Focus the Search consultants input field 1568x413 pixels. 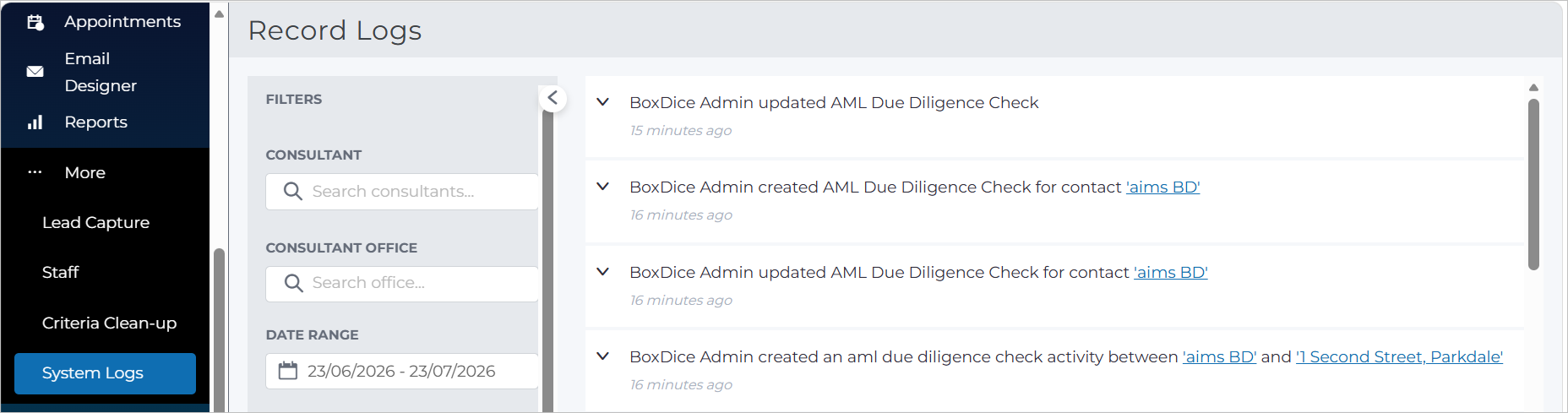(x=402, y=192)
